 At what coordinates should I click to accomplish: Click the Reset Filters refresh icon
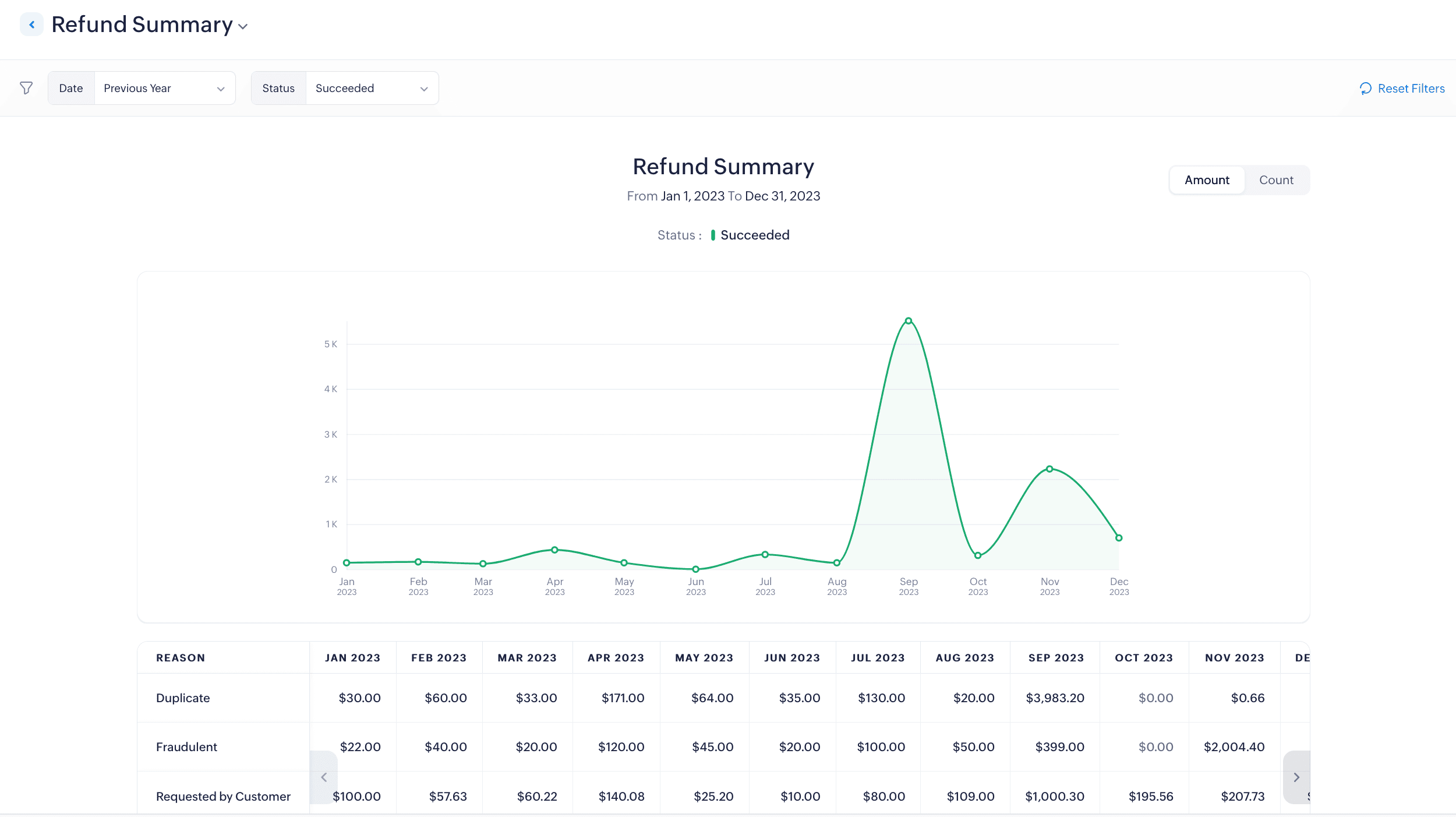(x=1365, y=89)
